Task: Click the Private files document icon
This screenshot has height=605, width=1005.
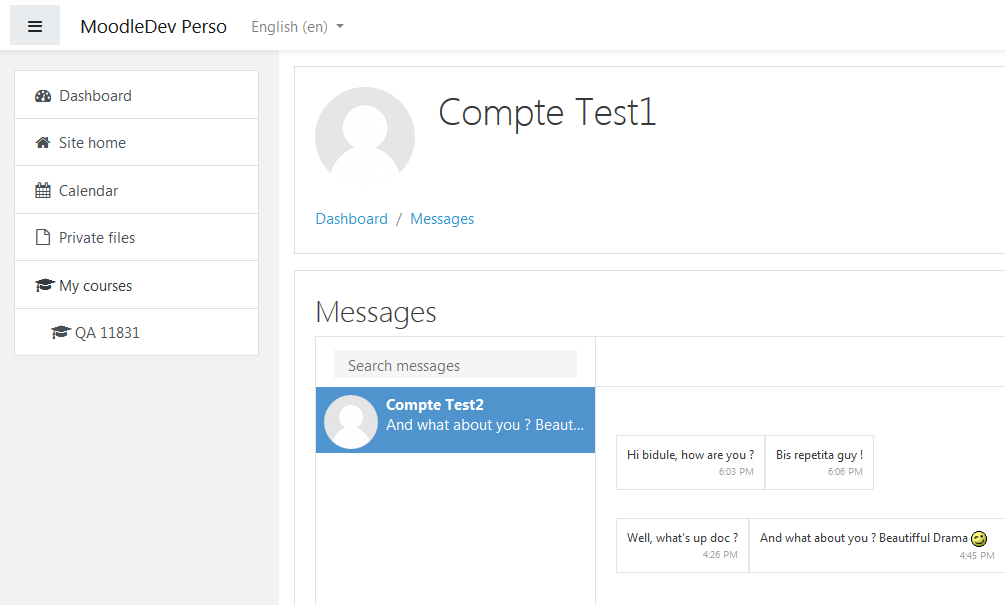Action: (x=43, y=237)
